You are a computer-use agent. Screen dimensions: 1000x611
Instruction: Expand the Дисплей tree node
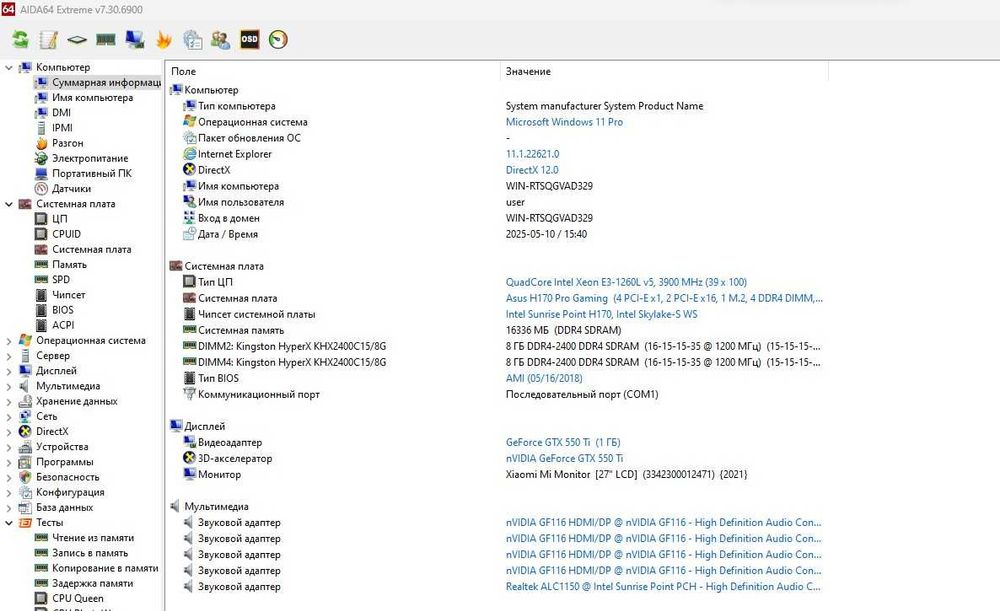9,371
